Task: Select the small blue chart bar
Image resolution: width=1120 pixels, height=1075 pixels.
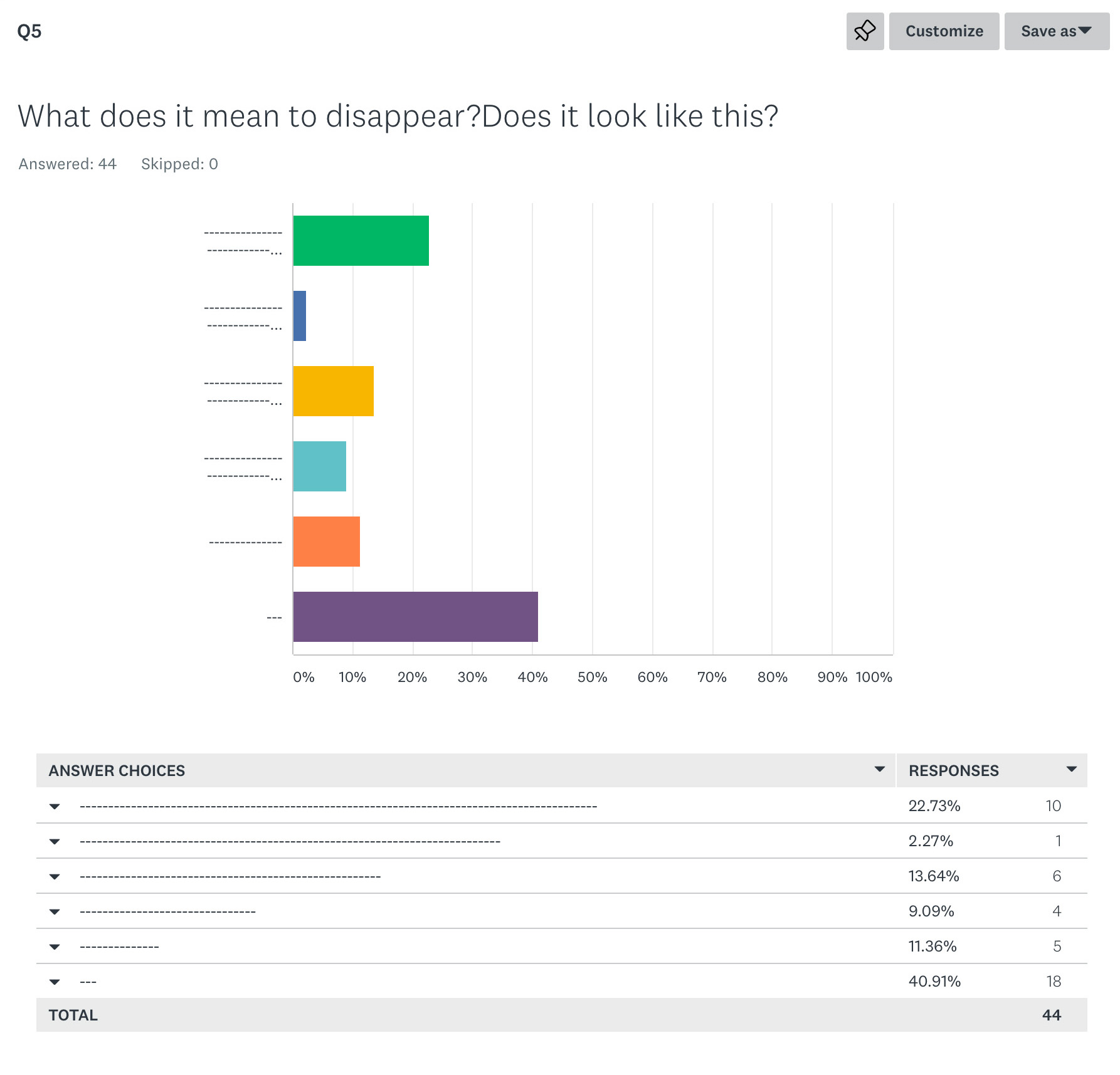Action: 300,316
